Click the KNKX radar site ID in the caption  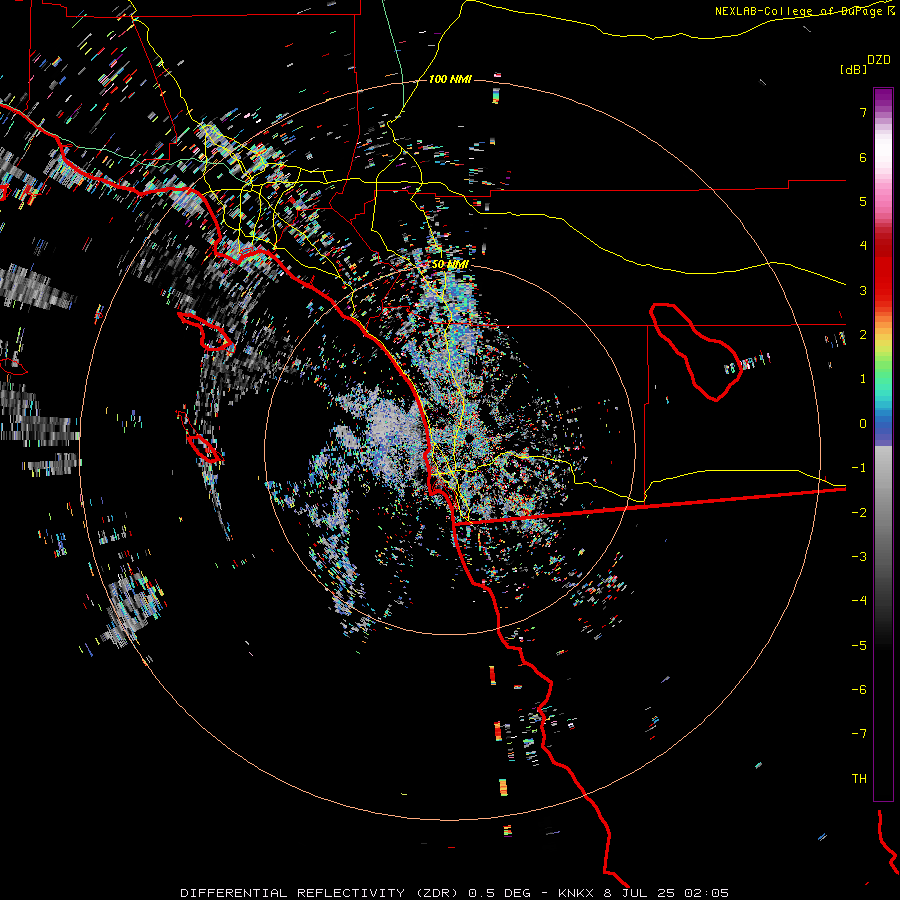click(576, 893)
